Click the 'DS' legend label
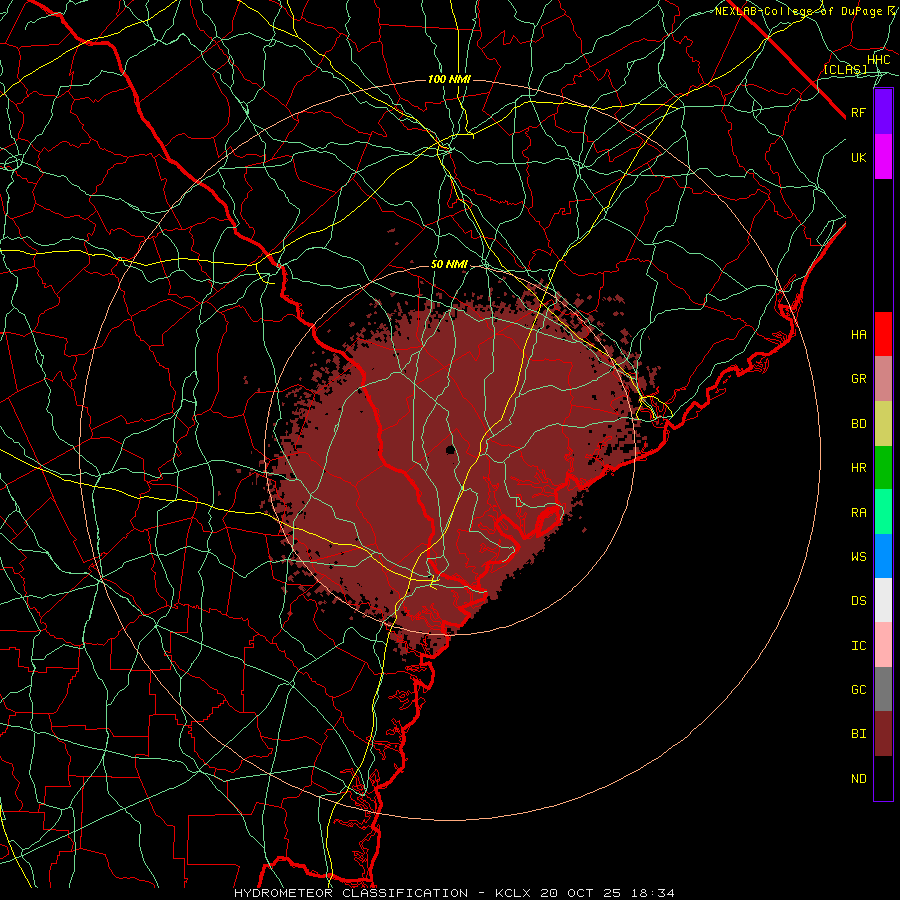The height and width of the screenshot is (900, 900). click(x=859, y=601)
